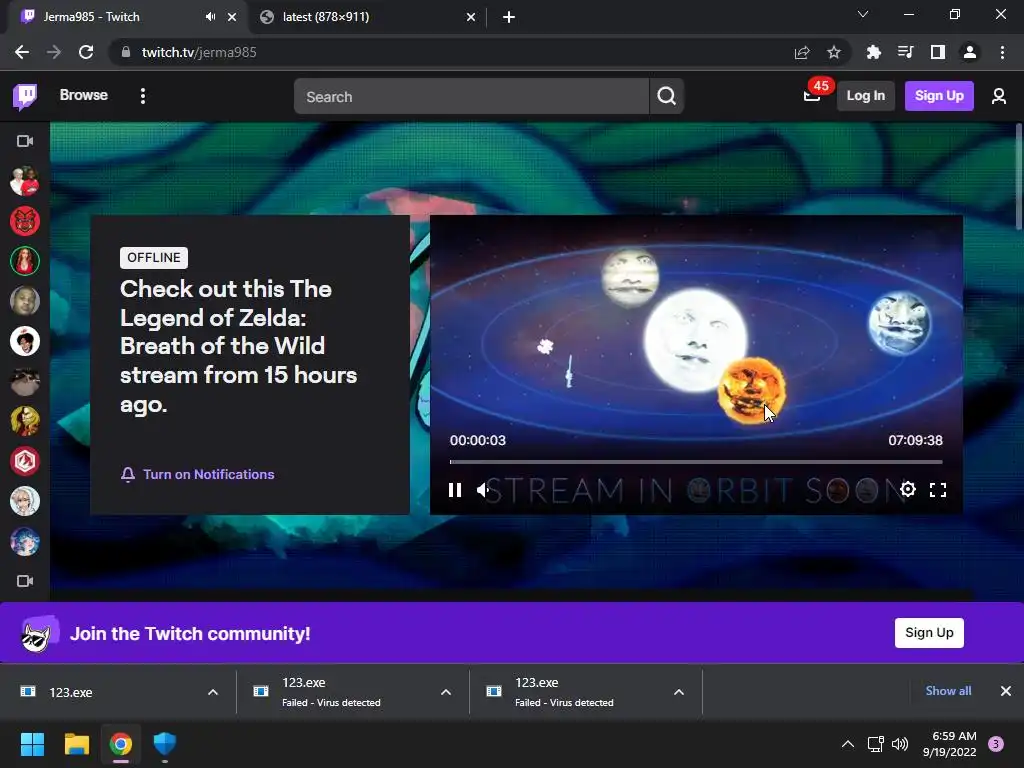Close the downloads bar
1024x768 pixels.
1006,691
